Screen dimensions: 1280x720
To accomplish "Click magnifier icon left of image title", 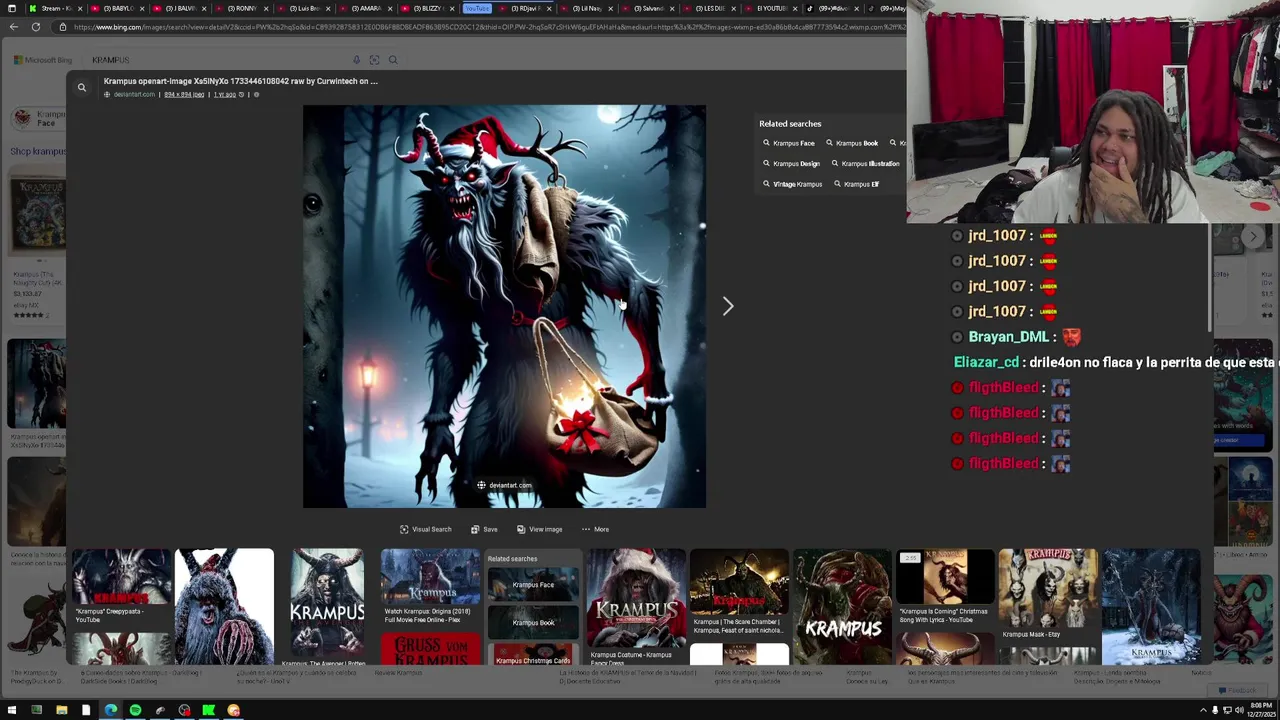I will [x=82, y=87].
